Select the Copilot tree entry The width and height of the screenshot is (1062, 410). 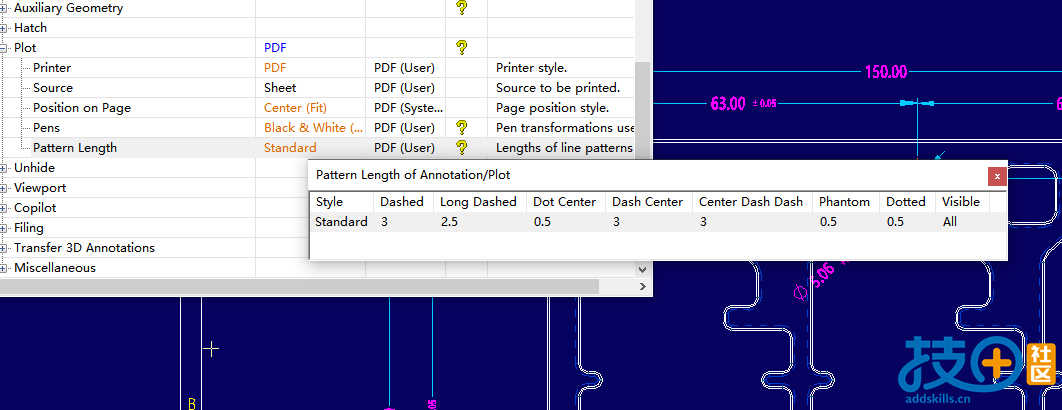pyautogui.click(x=35, y=208)
